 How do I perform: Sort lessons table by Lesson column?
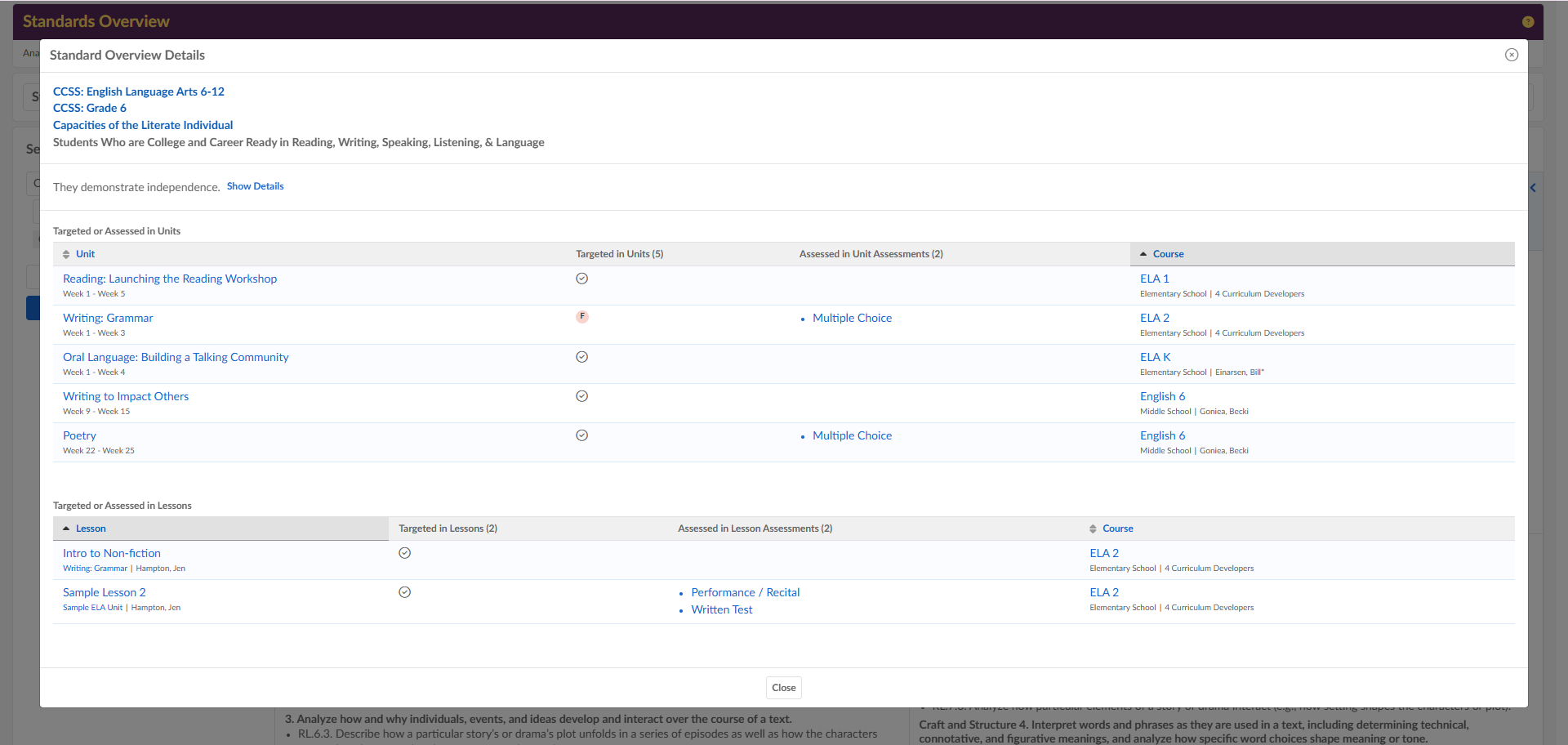tap(91, 529)
